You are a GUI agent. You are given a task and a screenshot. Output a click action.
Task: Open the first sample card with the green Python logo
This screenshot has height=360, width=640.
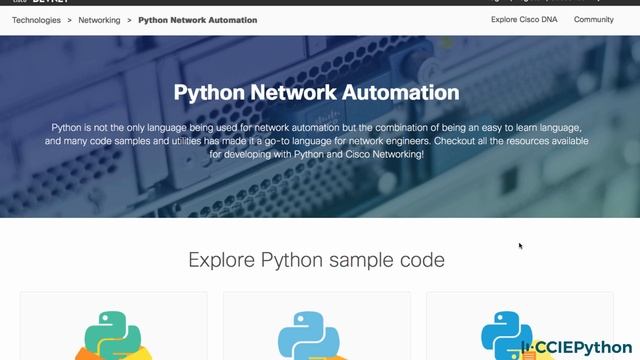[x=114, y=326]
